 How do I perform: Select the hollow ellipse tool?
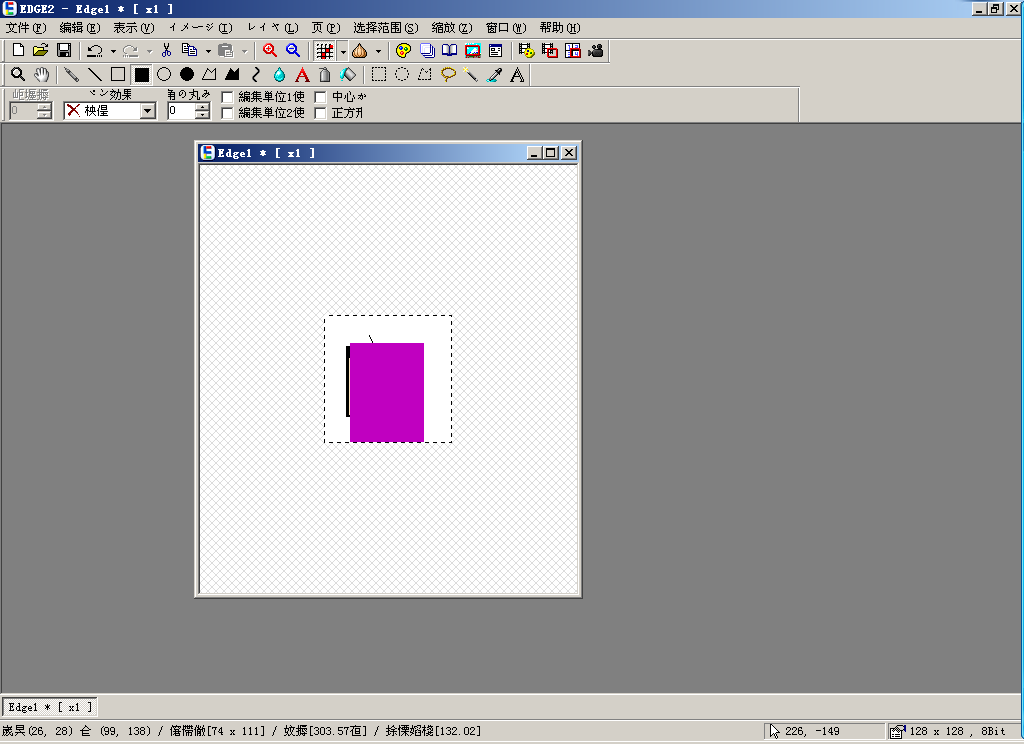(x=164, y=74)
